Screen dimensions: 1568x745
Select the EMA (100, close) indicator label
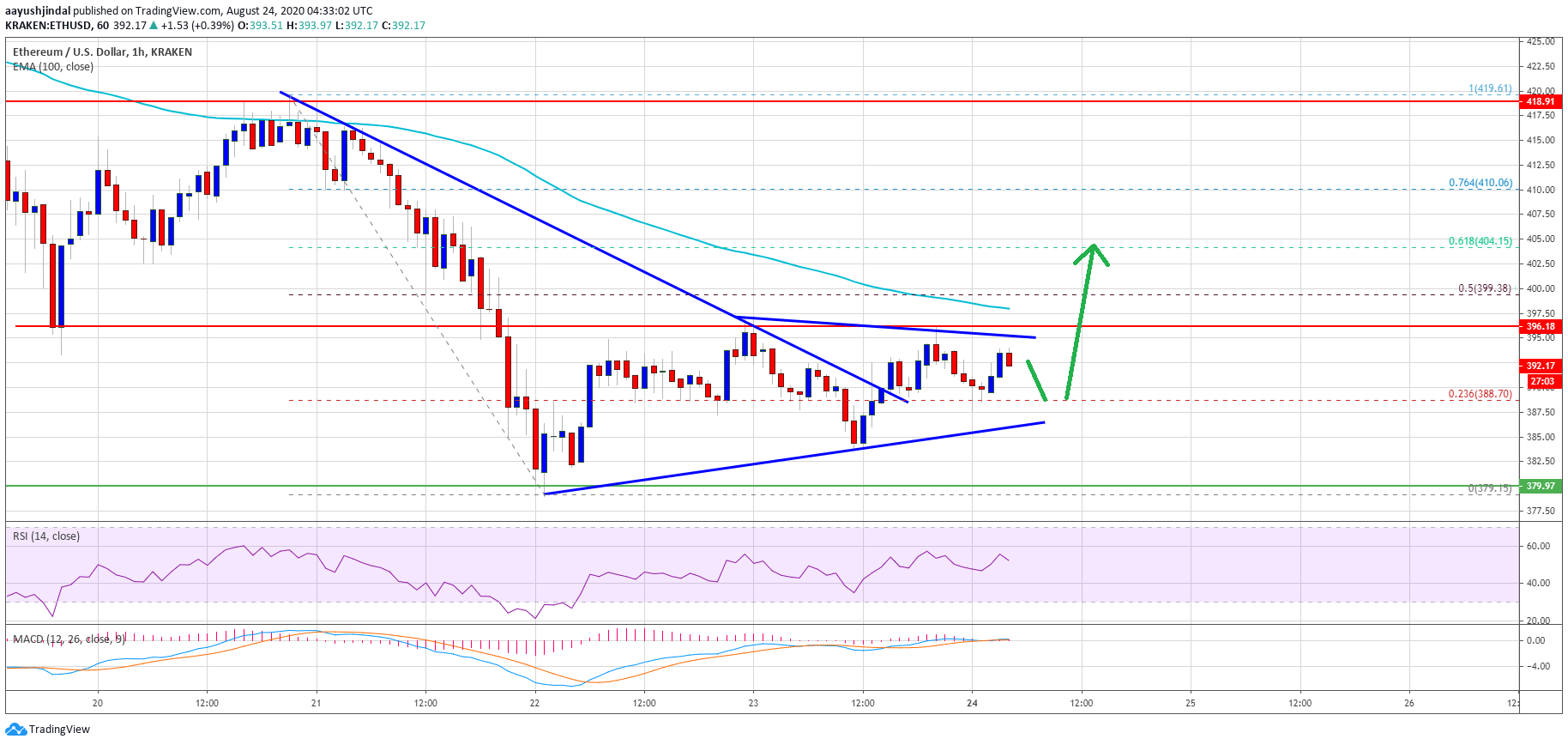pos(53,67)
